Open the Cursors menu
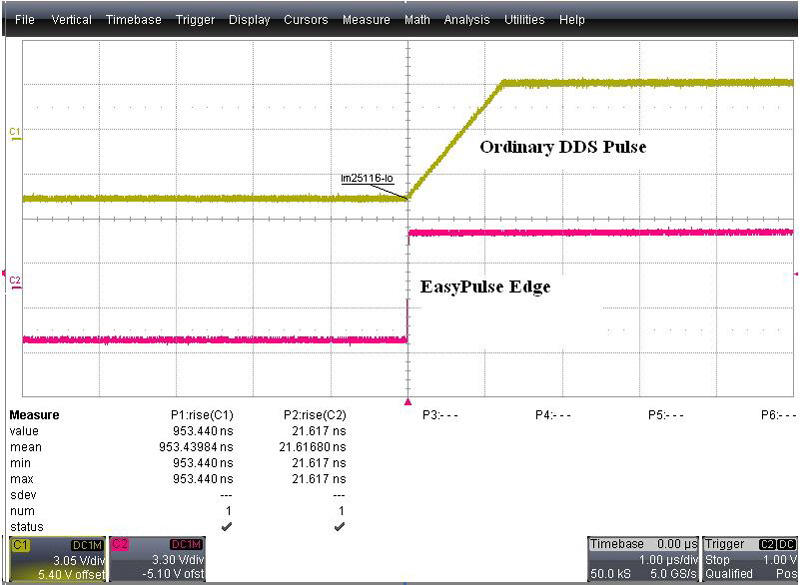 305,20
